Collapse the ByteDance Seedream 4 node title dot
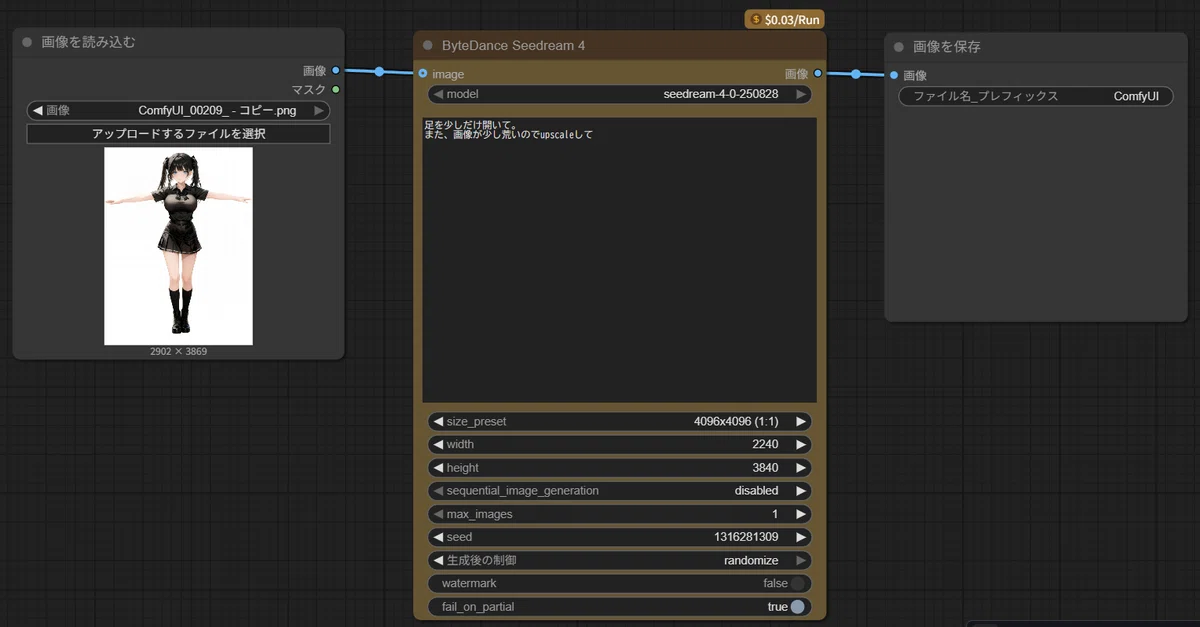1200x627 pixels. tap(428, 45)
